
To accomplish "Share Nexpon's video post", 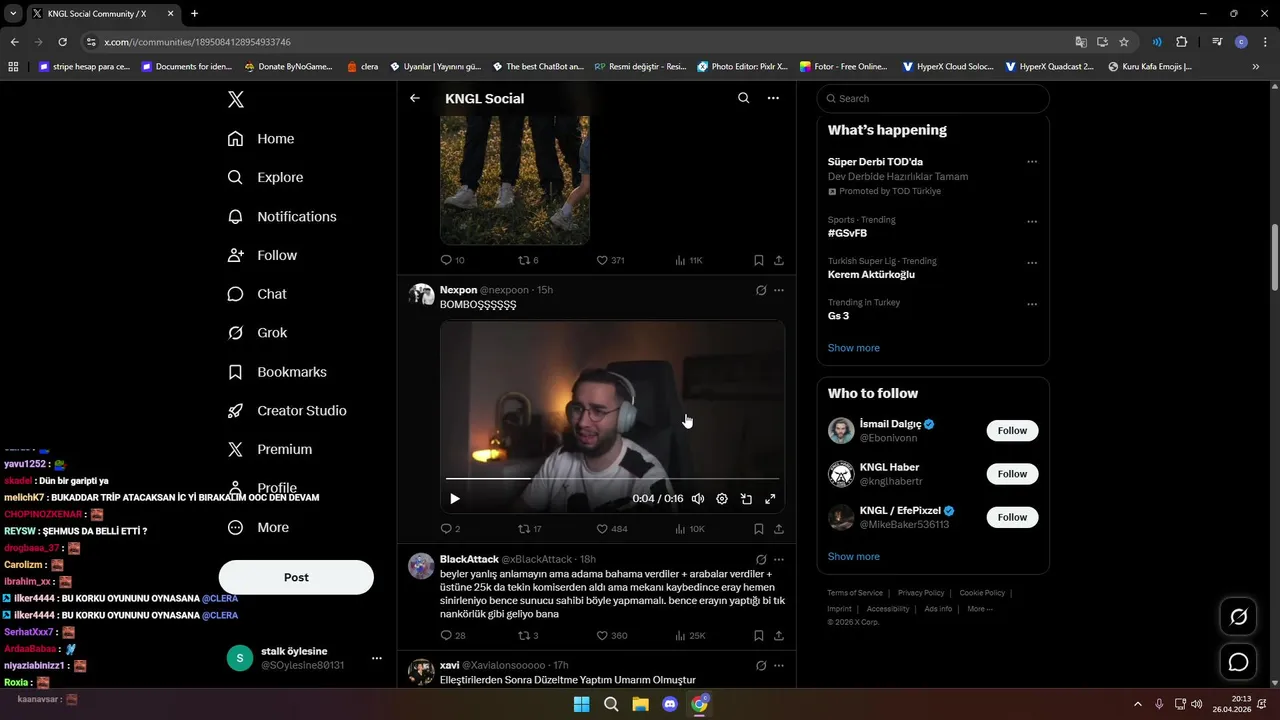I will (x=779, y=529).
